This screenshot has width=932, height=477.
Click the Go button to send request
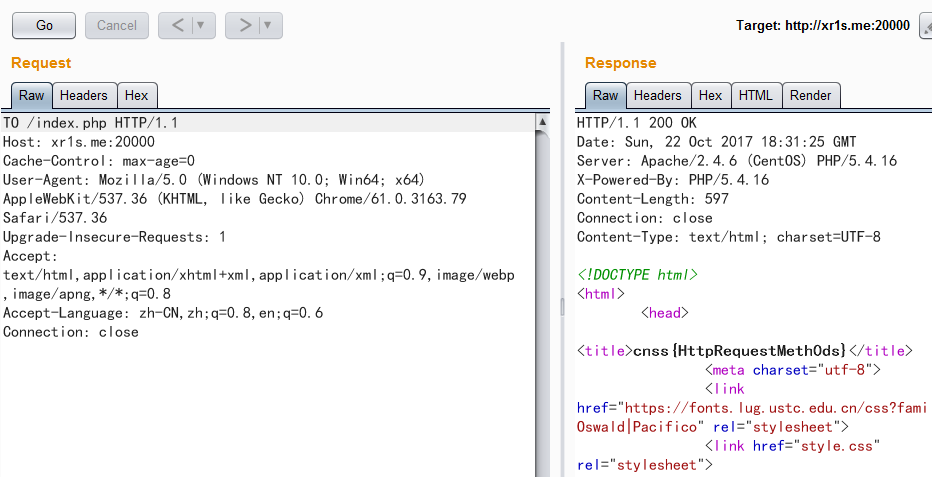(x=44, y=25)
